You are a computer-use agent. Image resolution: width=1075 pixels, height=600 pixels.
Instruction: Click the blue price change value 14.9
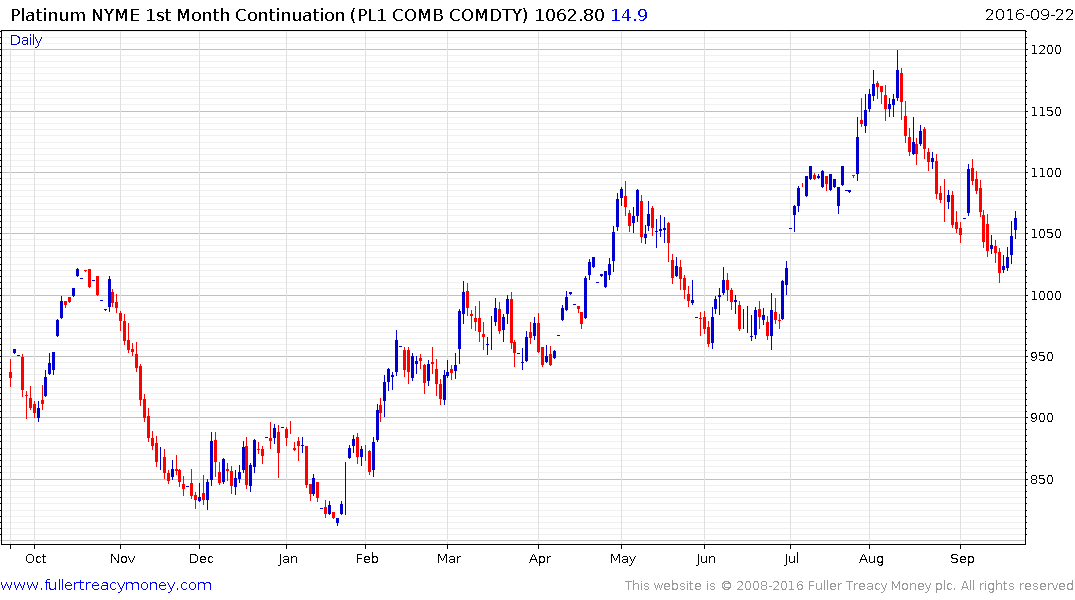(x=629, y=15)
